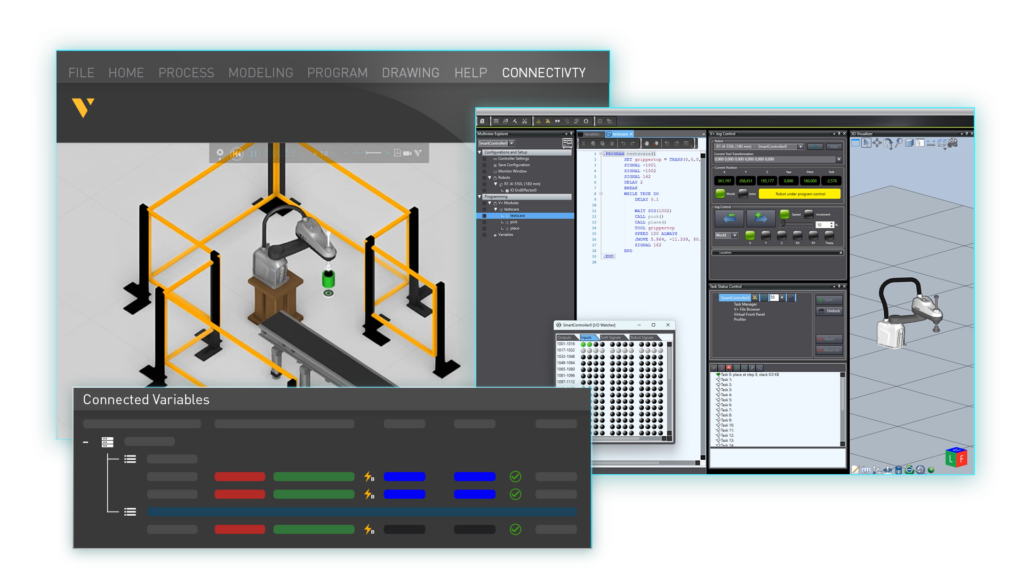Image resolution: width=1024 pixels, height=576 pixels.
Task: Click the left jog arrow in Jog Control
Action: coord(729,218)
